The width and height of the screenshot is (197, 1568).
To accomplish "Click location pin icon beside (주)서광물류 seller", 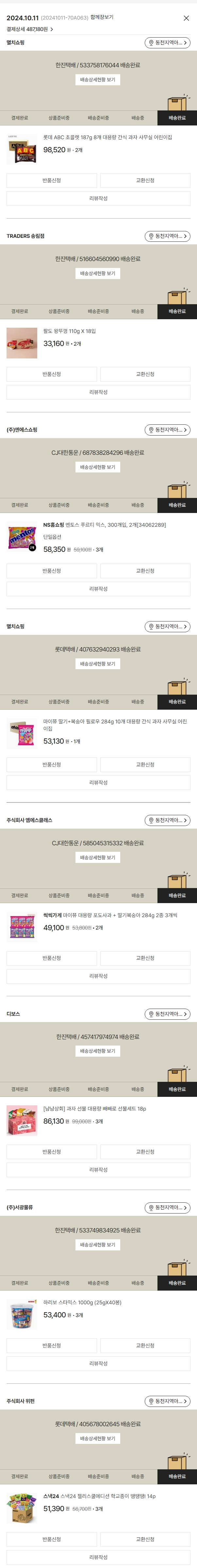I will [x=151, y=1208].
